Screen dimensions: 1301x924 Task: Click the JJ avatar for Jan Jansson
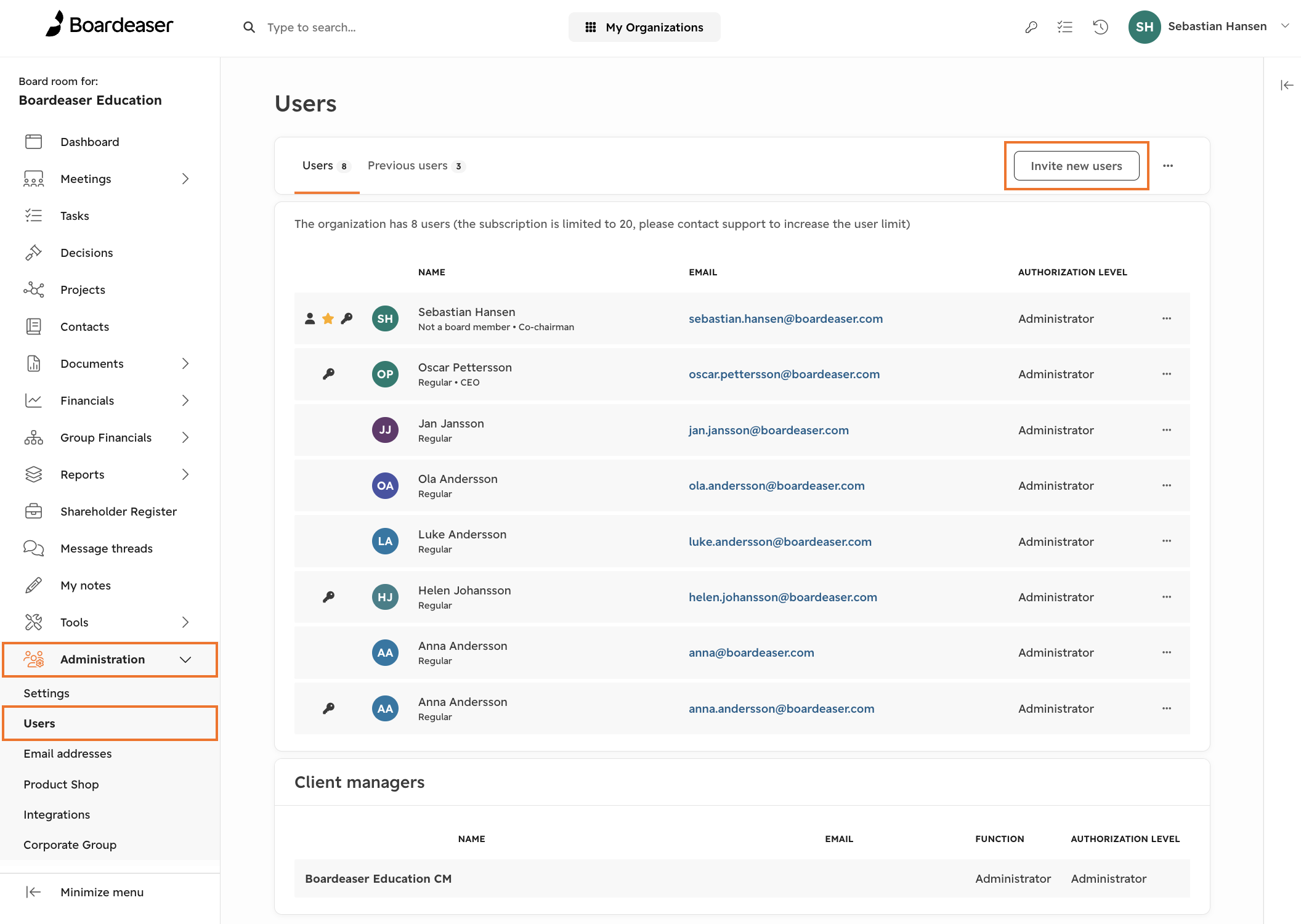point(385,430)
